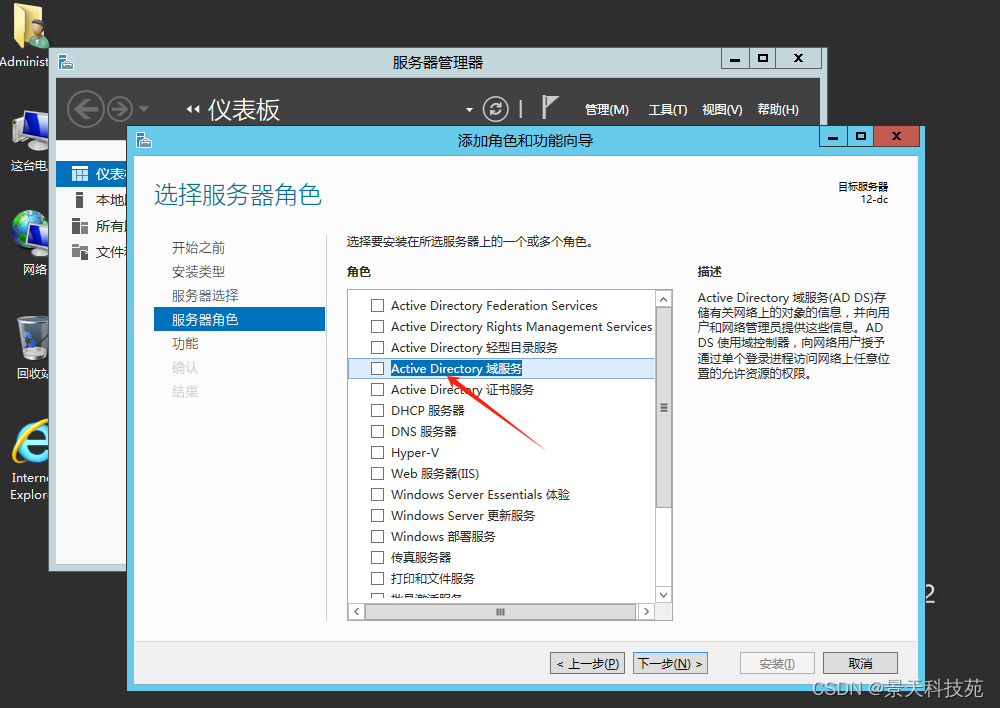1000x708 pixels.
Task: Check Active Directory Federation Services
Action: tap(378, 306)
